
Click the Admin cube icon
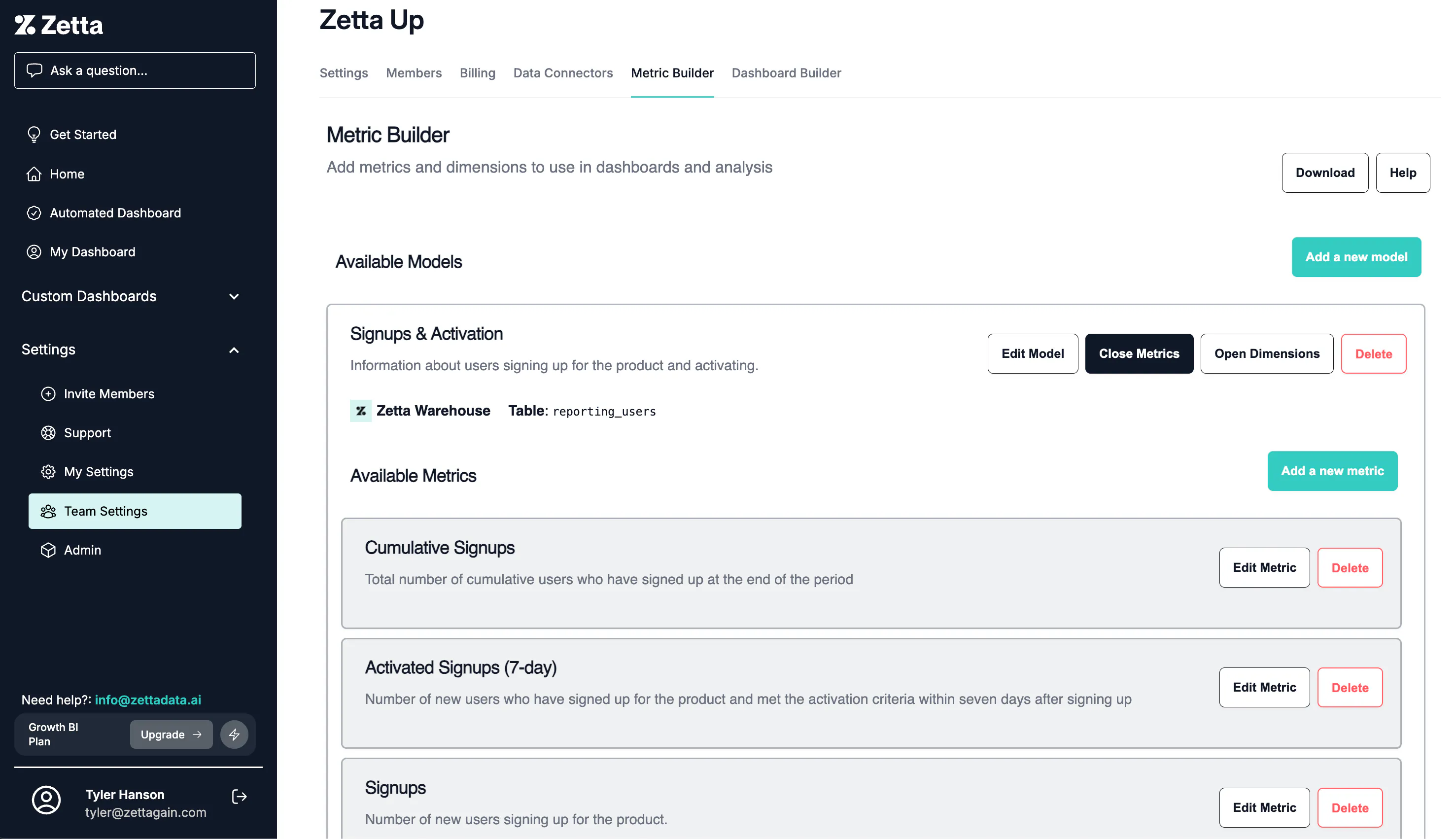[x=48, y=550]
